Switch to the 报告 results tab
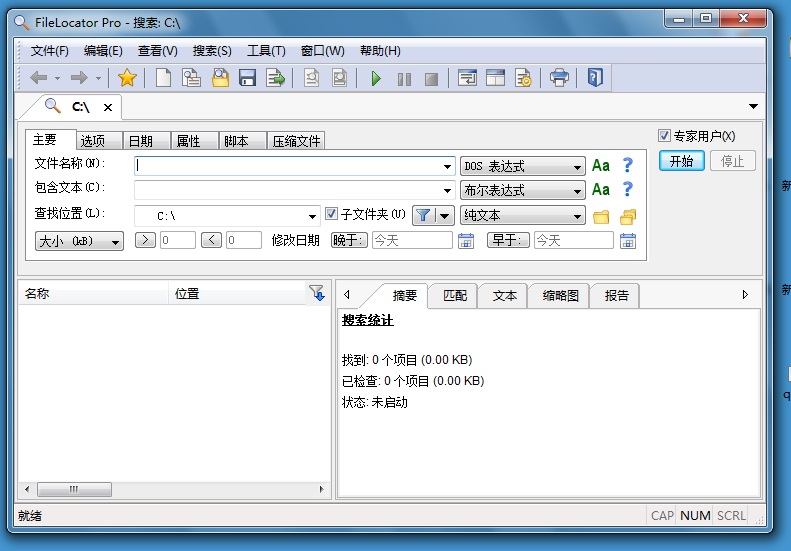Image resolution: width=791 pixels, height=551 pixels. click(616, 296)
